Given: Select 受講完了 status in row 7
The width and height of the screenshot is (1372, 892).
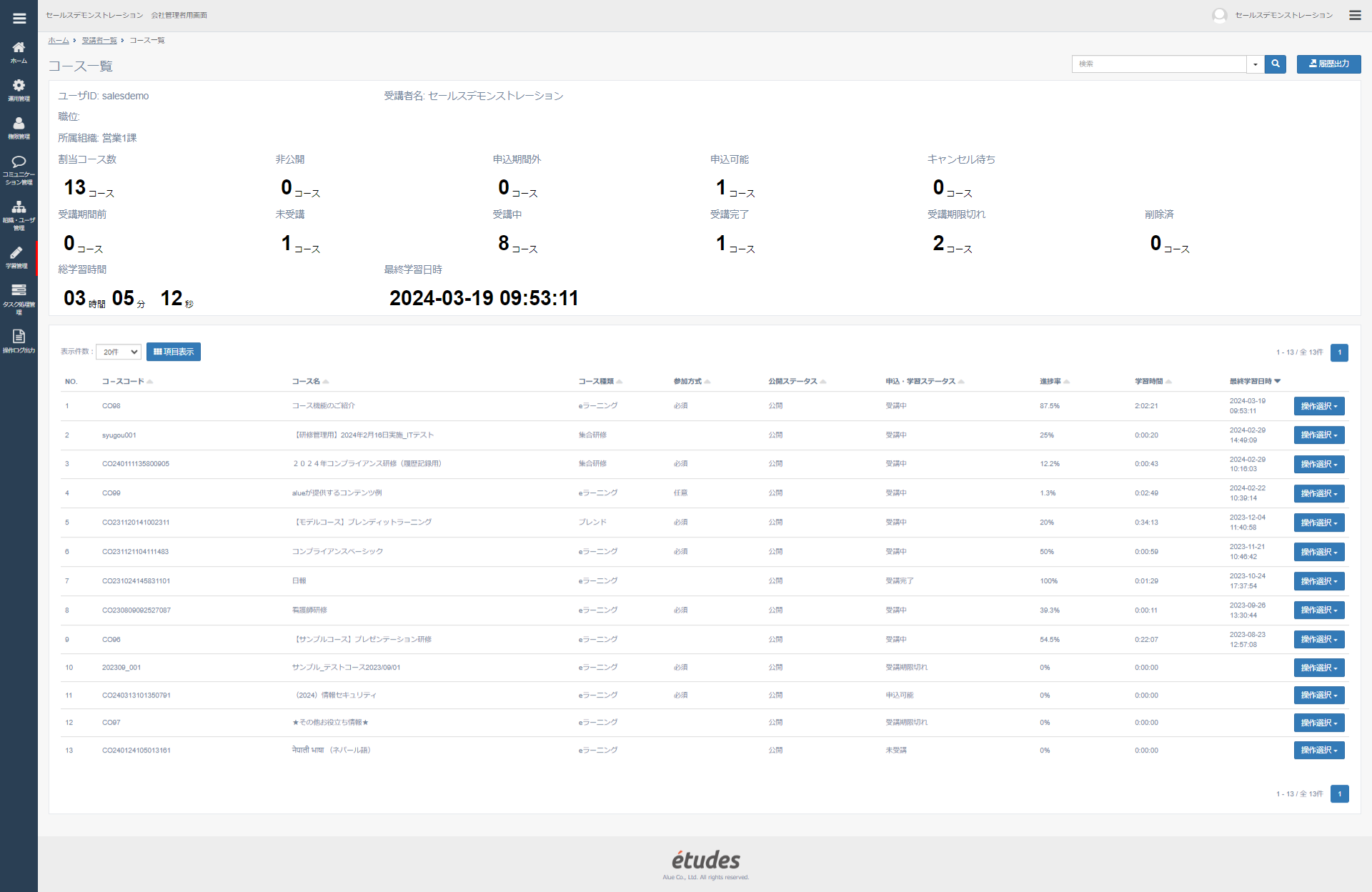Looking at the screenshot, I should (899, 581).
